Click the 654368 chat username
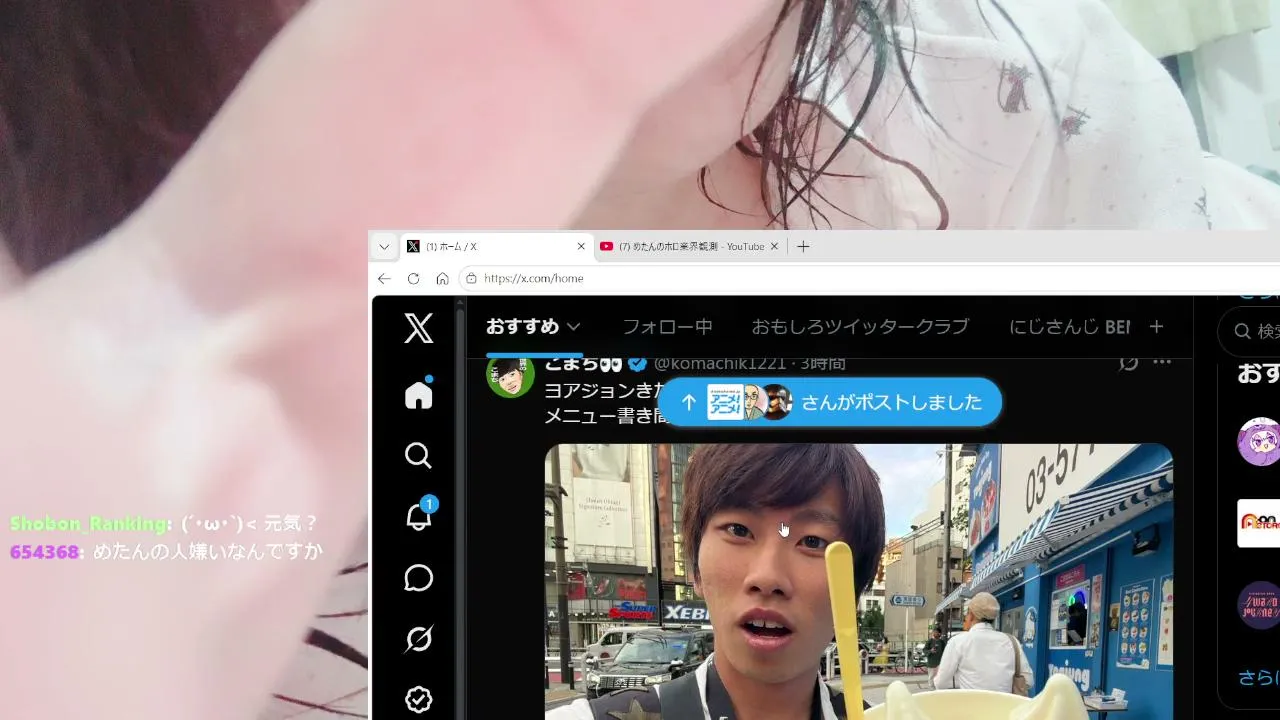 pyautogui.click(x=44, y=551)
